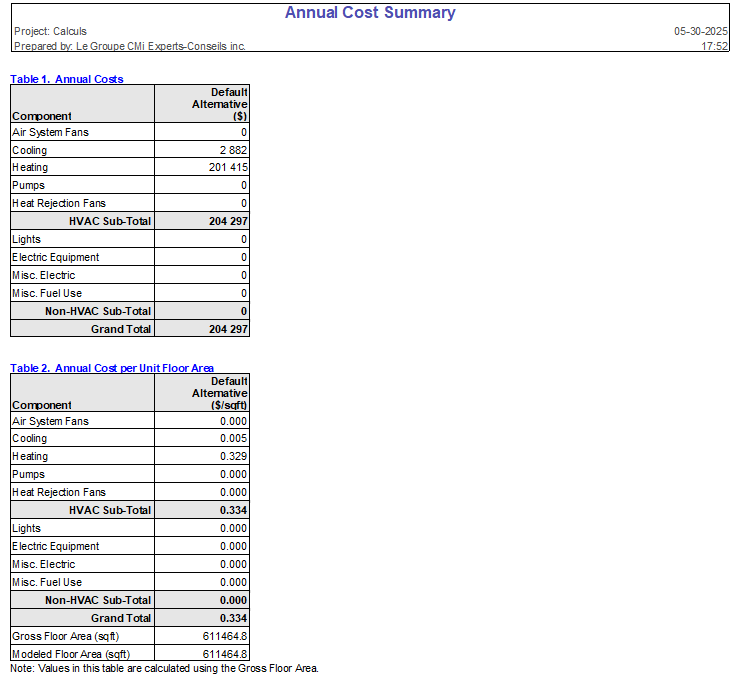
Task: Click the note about Gross Floor Area
Action: coord(164,668)
